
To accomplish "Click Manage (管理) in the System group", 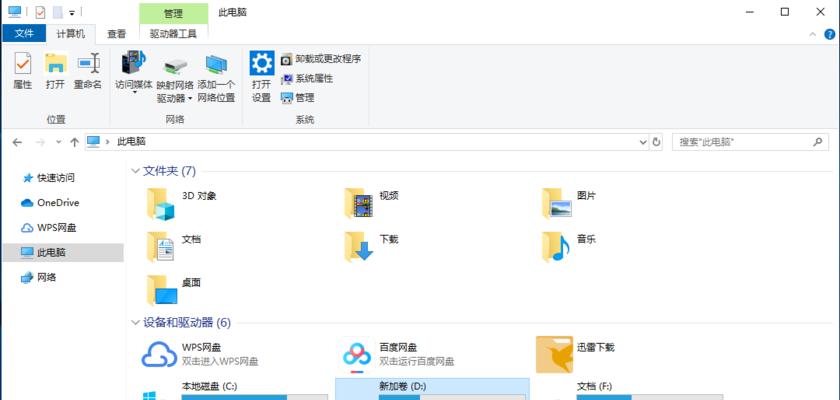I will pyautogui.click(x=298, y=97).
